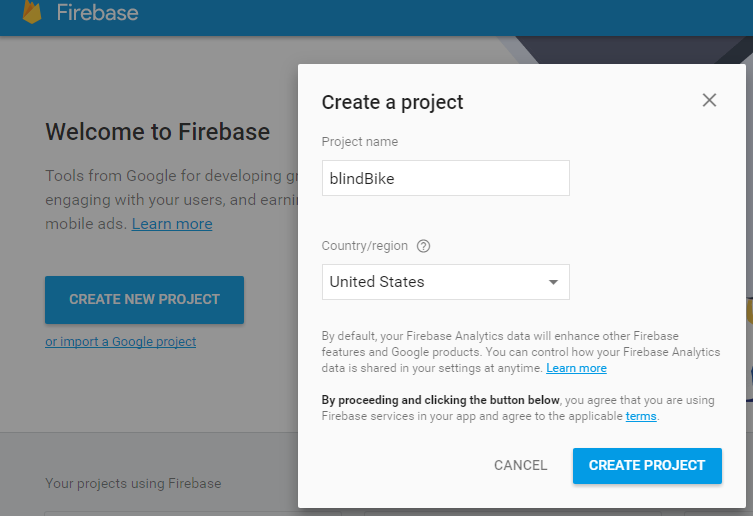Click the Welcome to Firebase heading
Viewport: 753px width, 516px height.
158,132
